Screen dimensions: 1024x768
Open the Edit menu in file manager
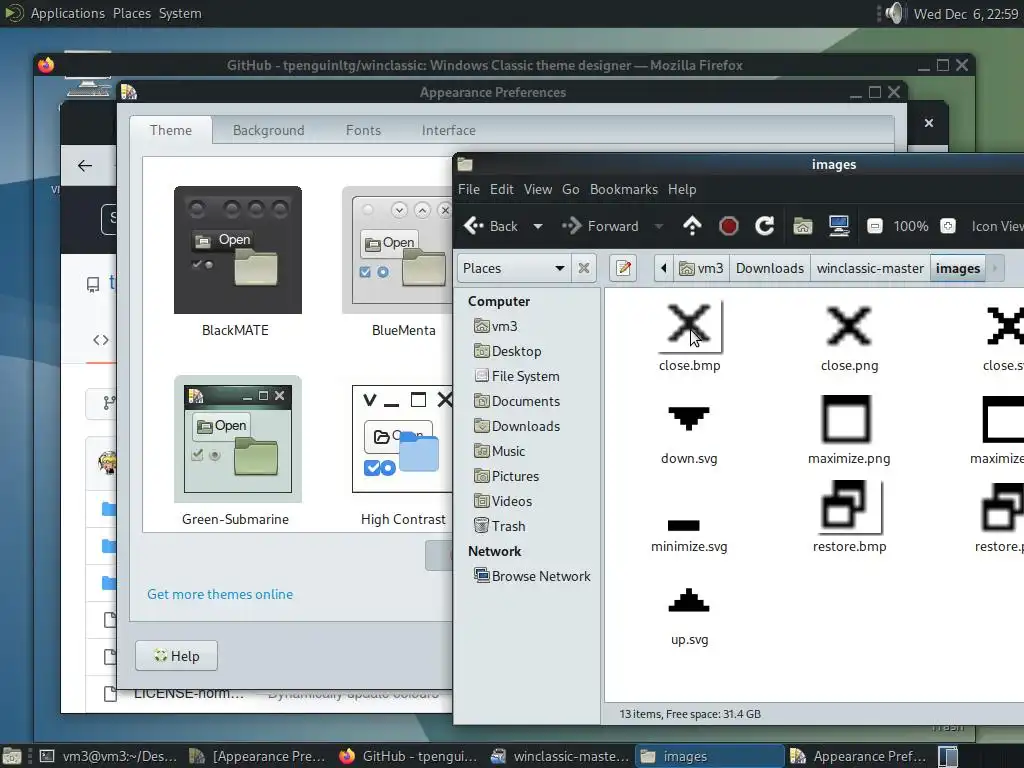(502, 189)
